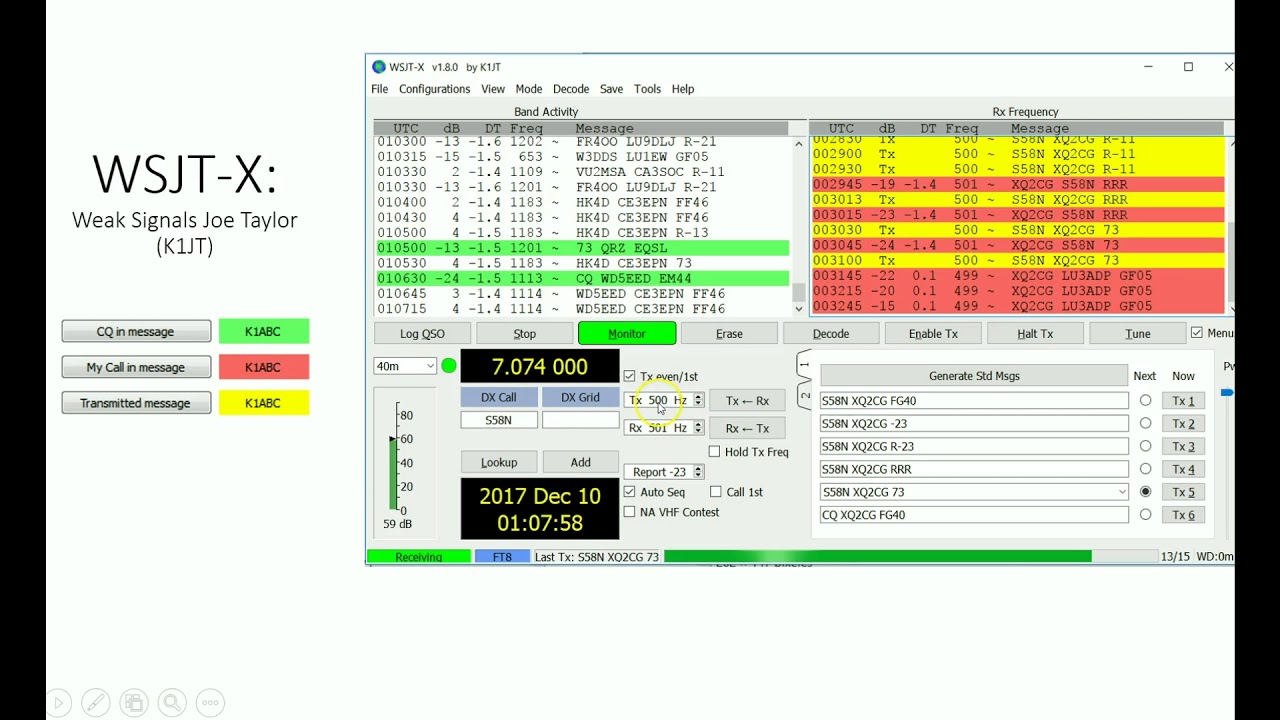Viewport: 1280px width, 720px height.
Task: Enable the NA VHF Contest checkbox
Action: coord(629,512)
